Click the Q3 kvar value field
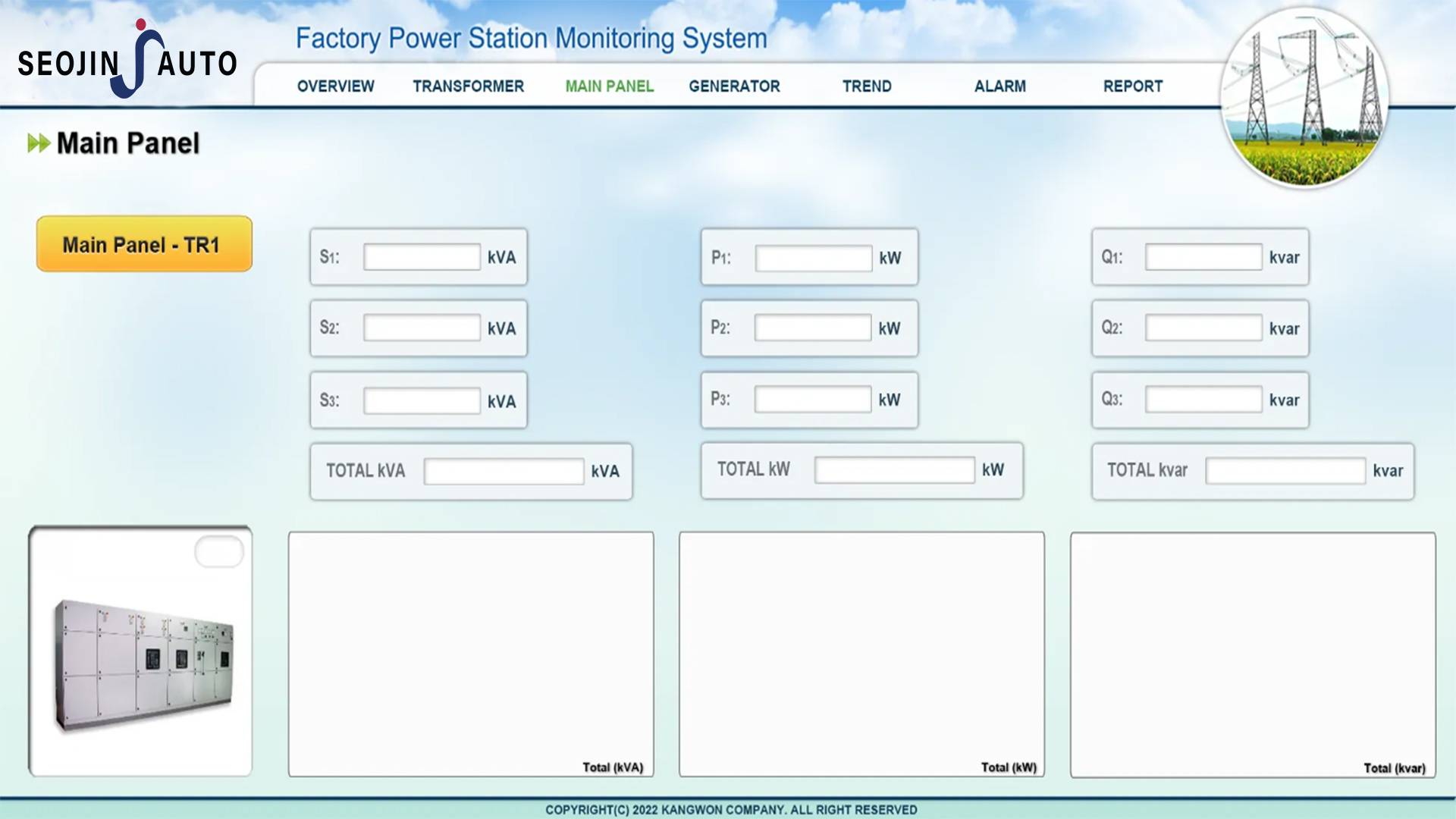Image resolution: width=1456 pixels, height=819 pixels. [x=1203, y=400]
